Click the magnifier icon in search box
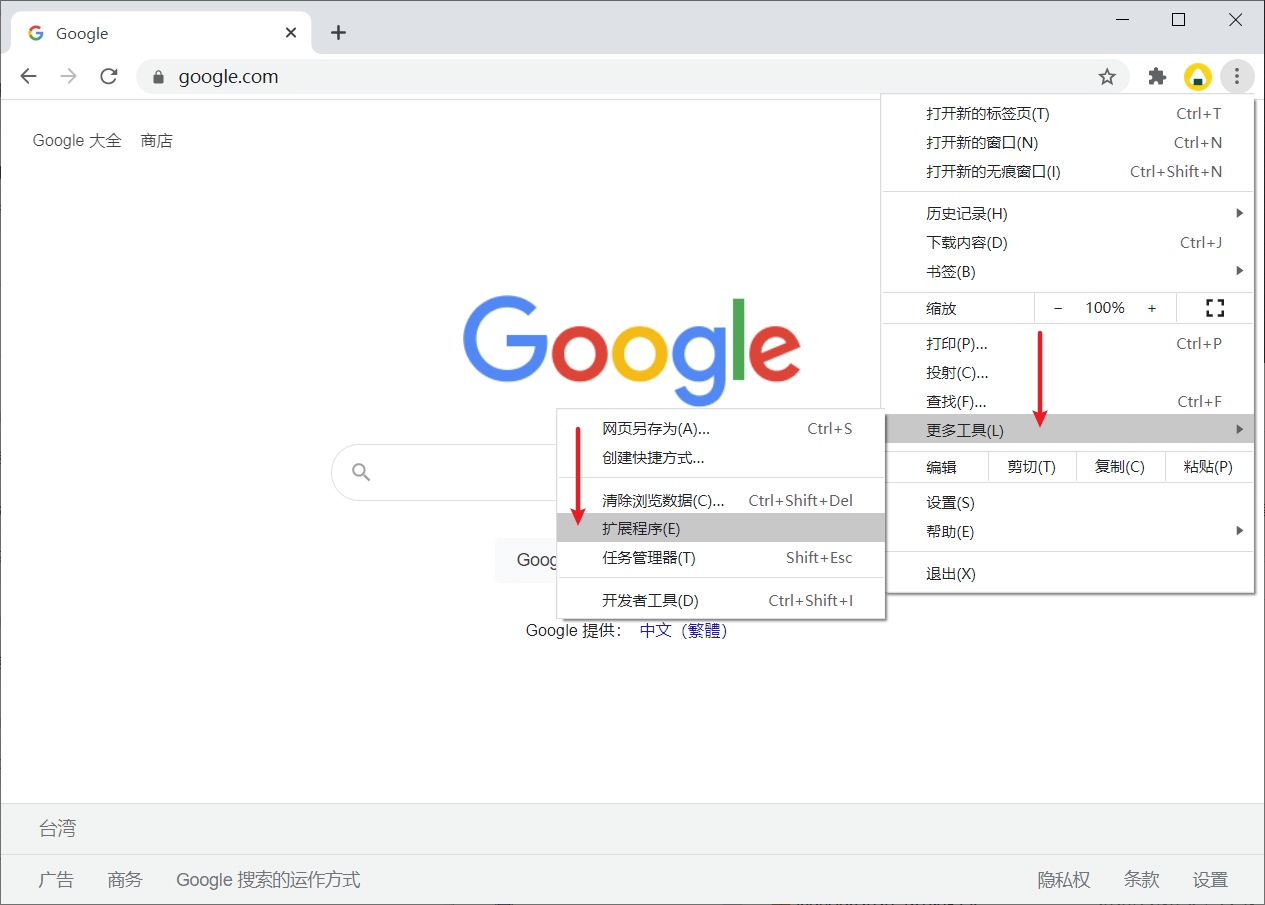The image size is (1265, 905). click(x=362, y=473)
